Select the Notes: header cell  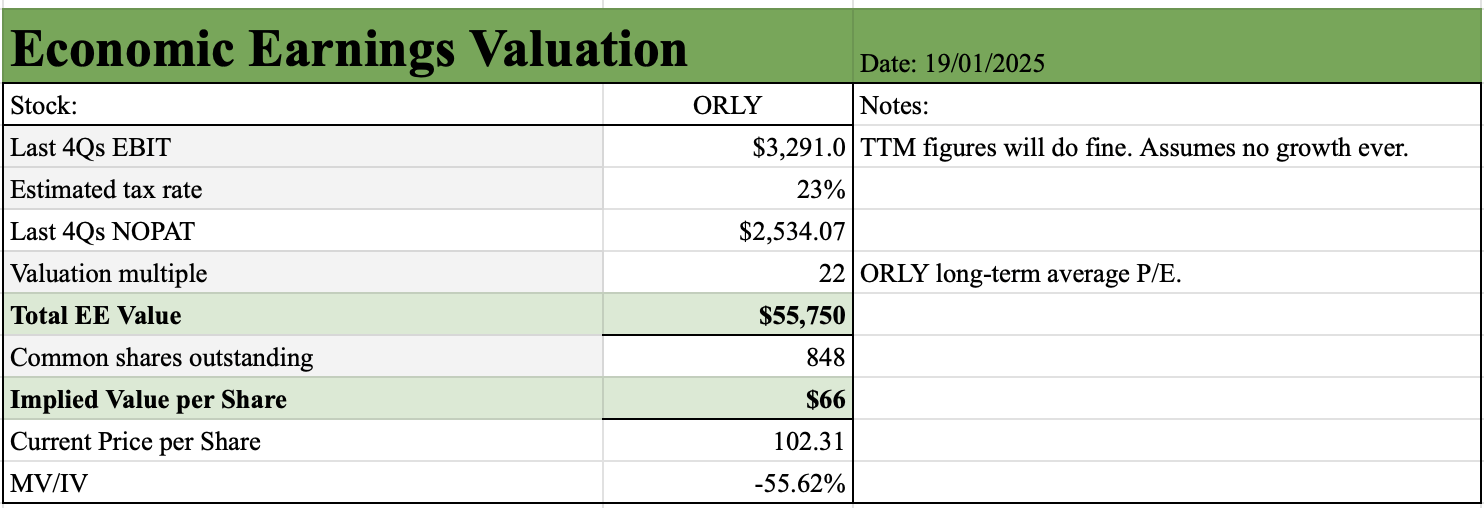1167,105
